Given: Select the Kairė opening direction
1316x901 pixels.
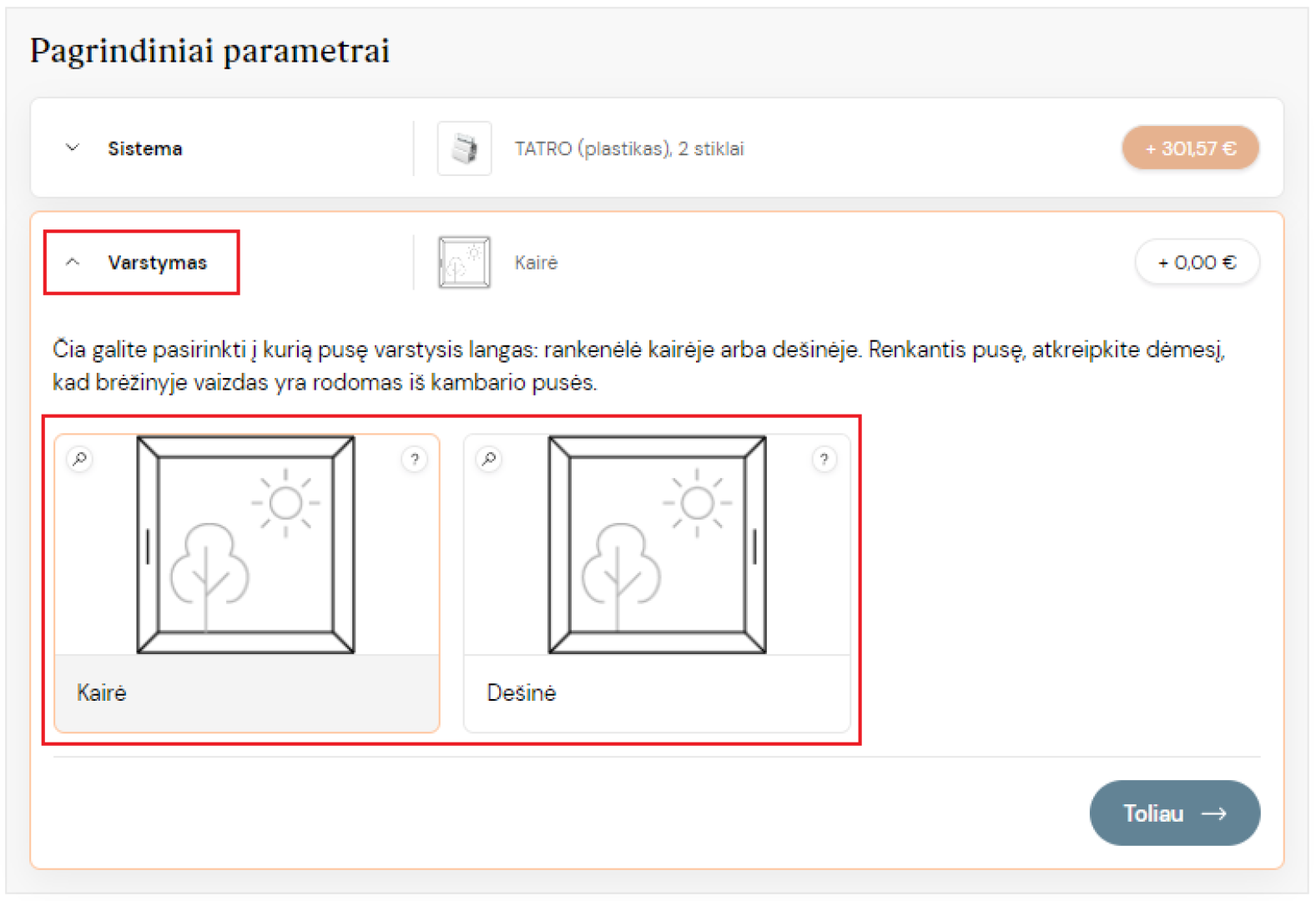Looking at the screenshot, I should [247, 583].
